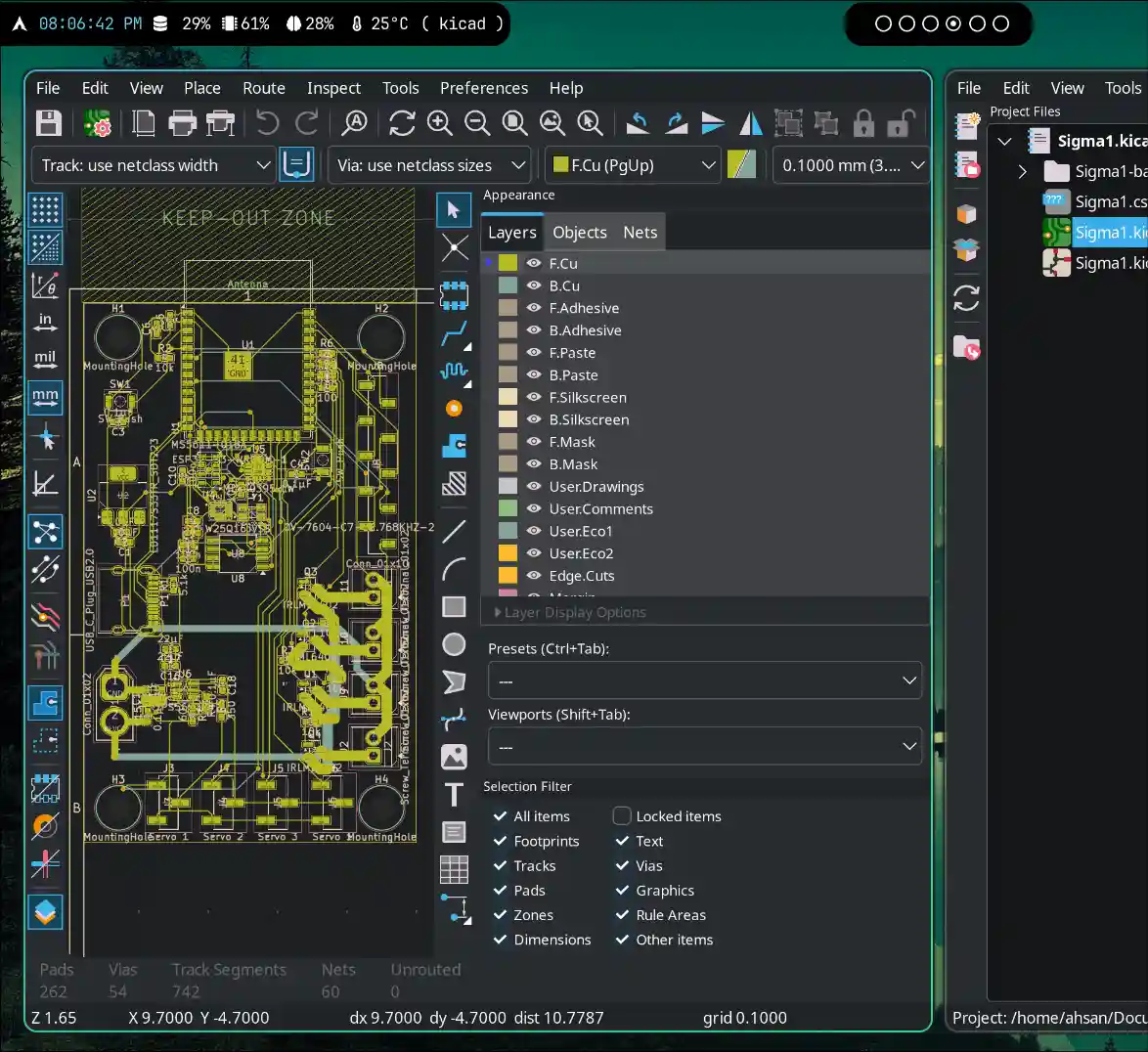Select the Place Via tool
Image resolution: width=1148 pixels, height=1052 pixels.
coord(454,408)
